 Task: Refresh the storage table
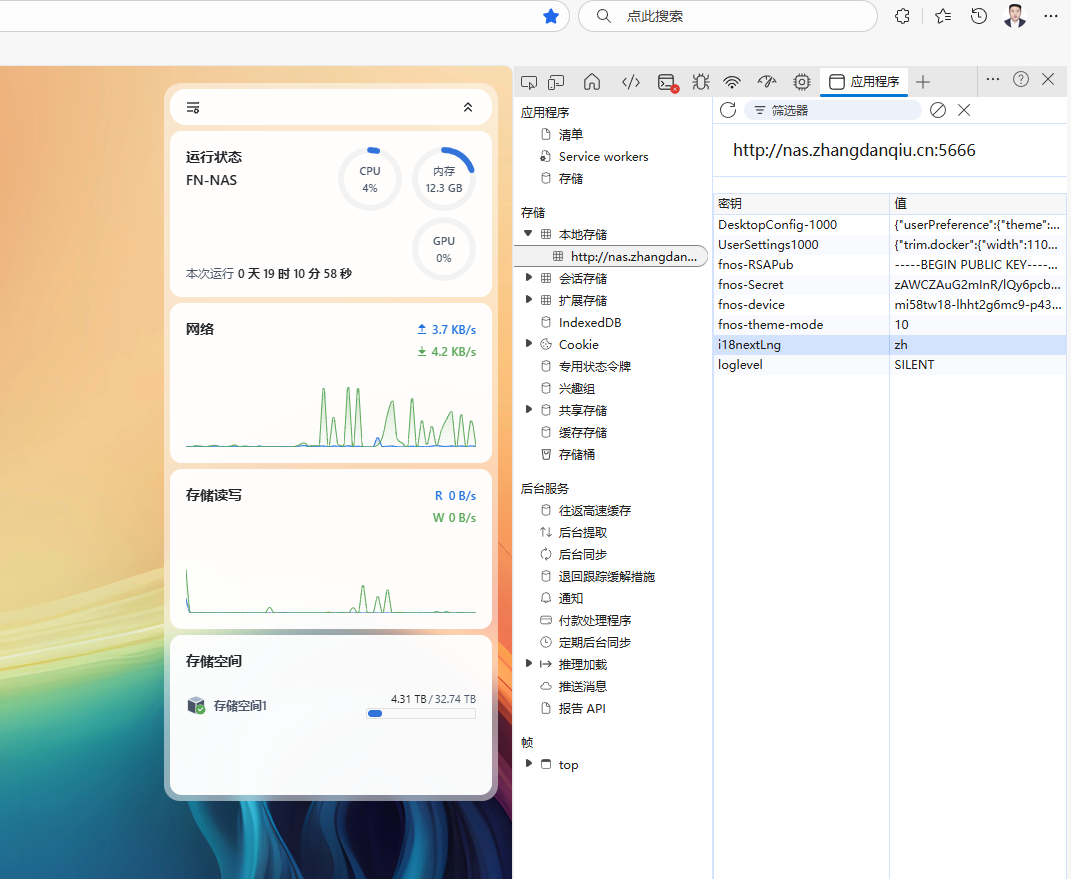tap(728, 110)
